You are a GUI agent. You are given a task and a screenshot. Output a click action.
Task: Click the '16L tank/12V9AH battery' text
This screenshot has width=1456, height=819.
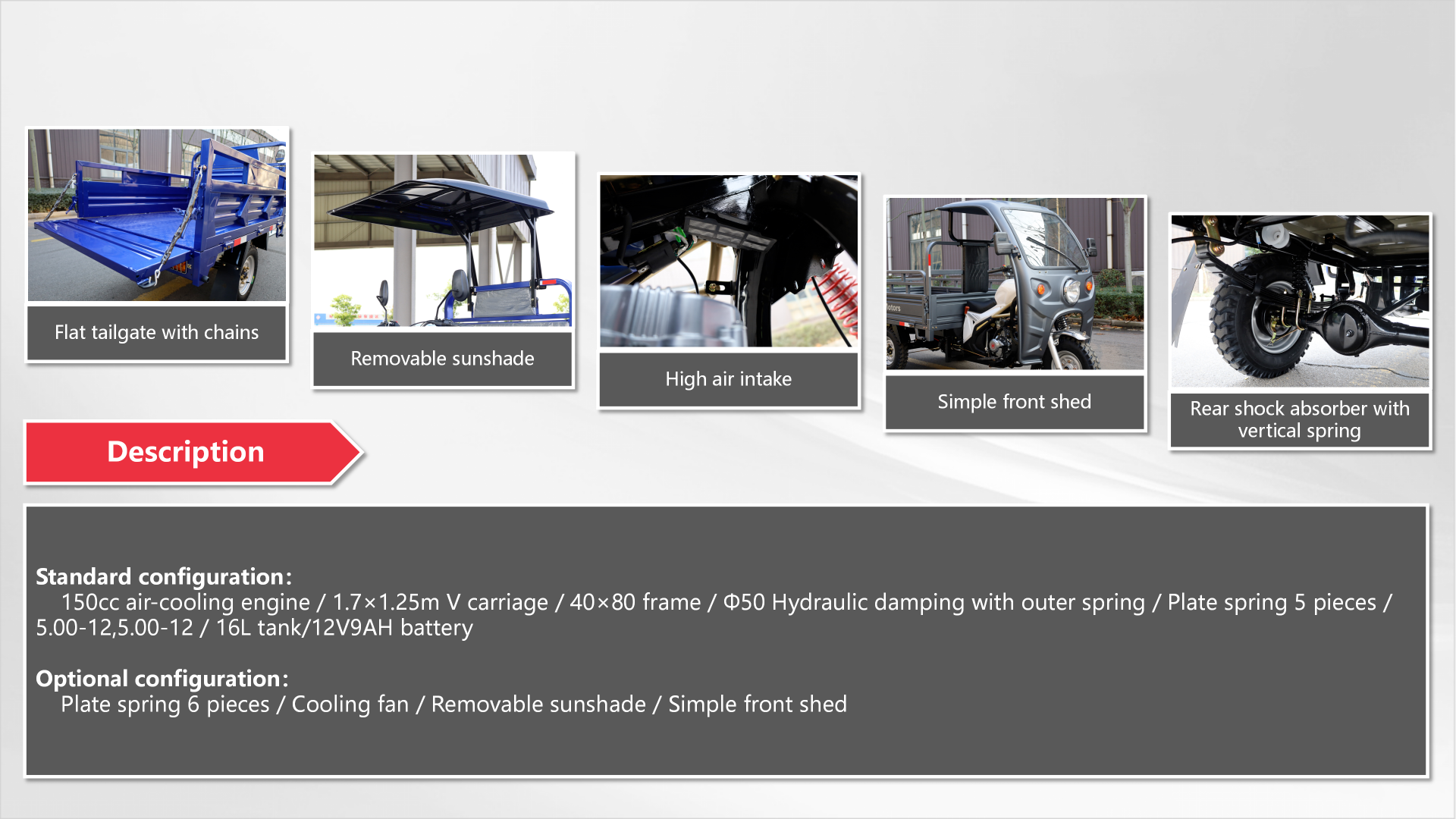344,629
